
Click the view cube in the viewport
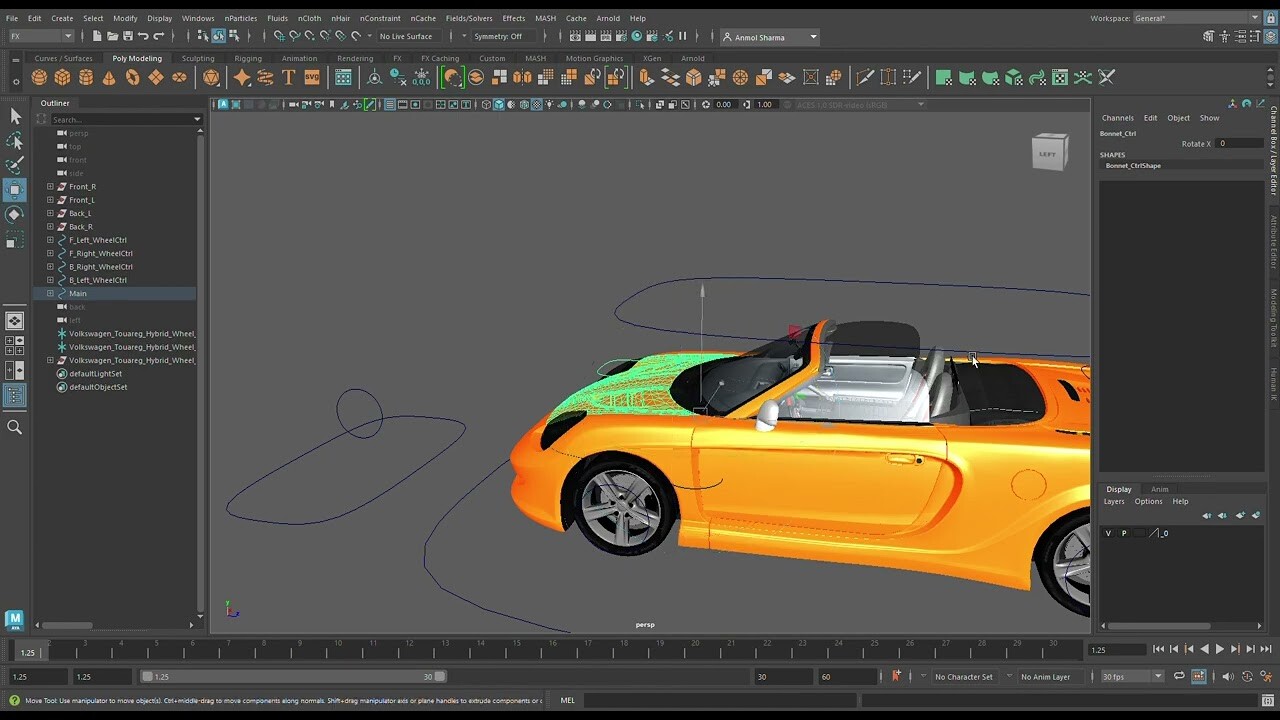click(1049, 153)
